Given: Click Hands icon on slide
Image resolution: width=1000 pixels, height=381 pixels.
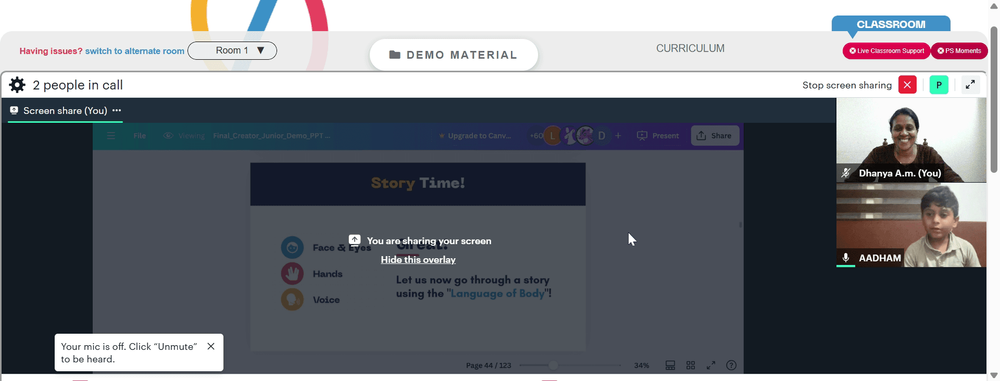Looking at the screenshot, I should pos(292,274).
